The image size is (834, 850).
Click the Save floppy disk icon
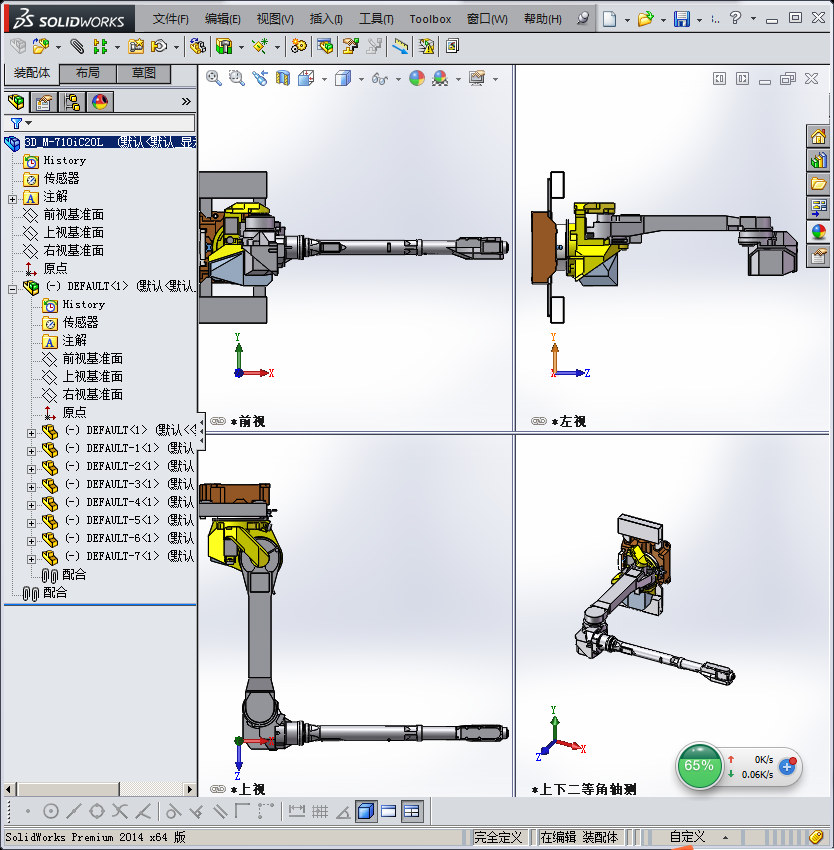click(x=682, y=19)
